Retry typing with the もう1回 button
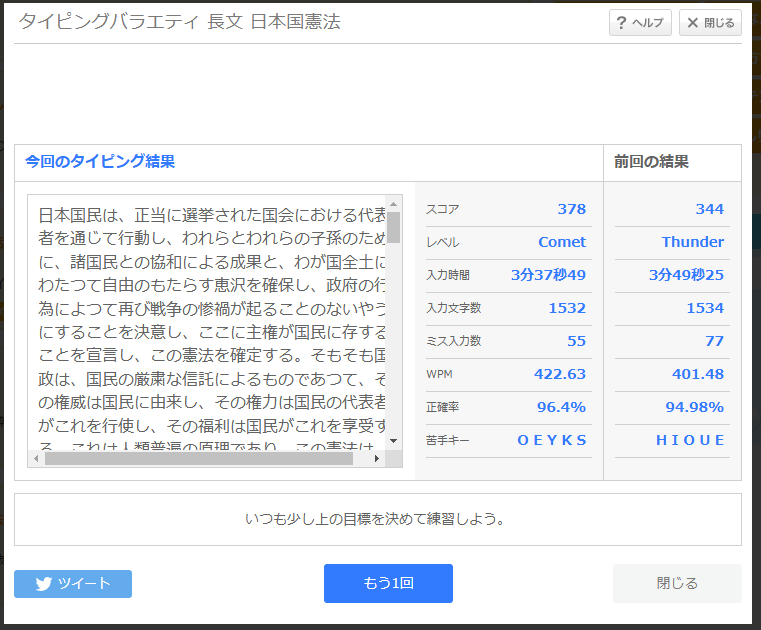 tap(388, 583)
